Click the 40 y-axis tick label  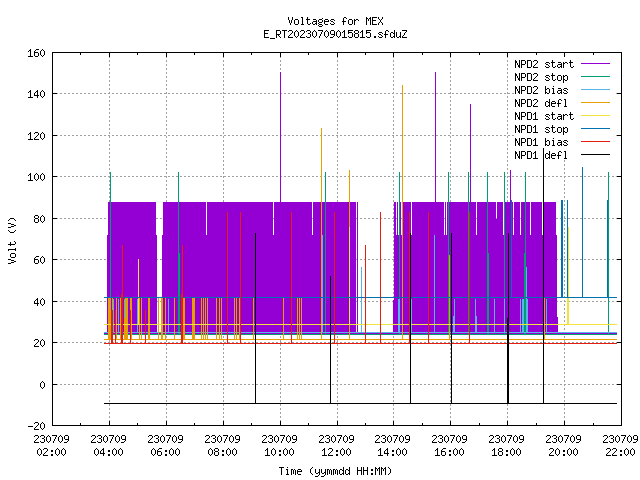tap(39, 302)
